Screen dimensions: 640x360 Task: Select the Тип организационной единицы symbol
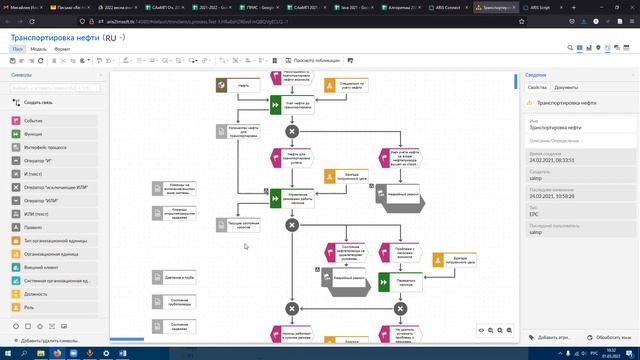point(54,241)
